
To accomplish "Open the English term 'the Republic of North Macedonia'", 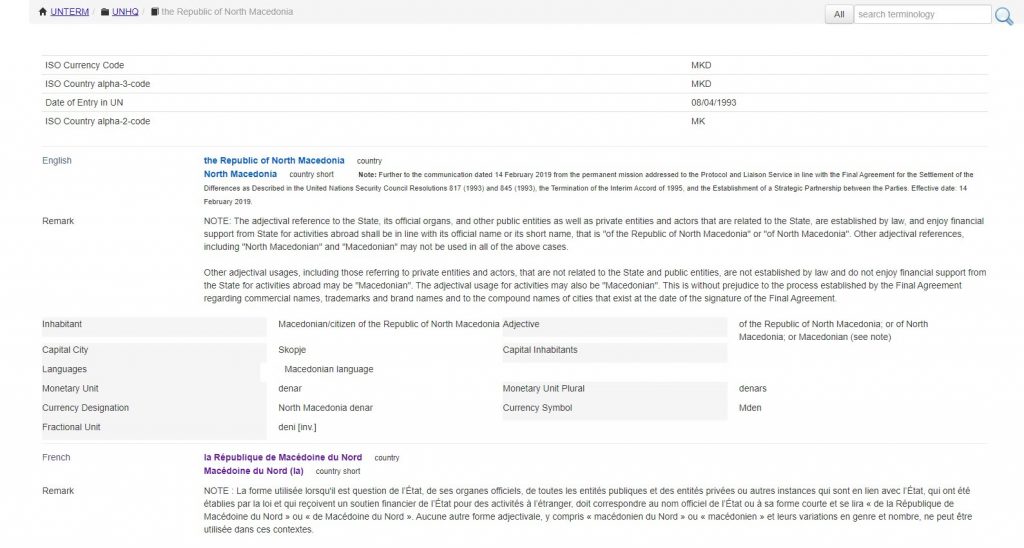I will pyautogui.click(x=274, y=160).
